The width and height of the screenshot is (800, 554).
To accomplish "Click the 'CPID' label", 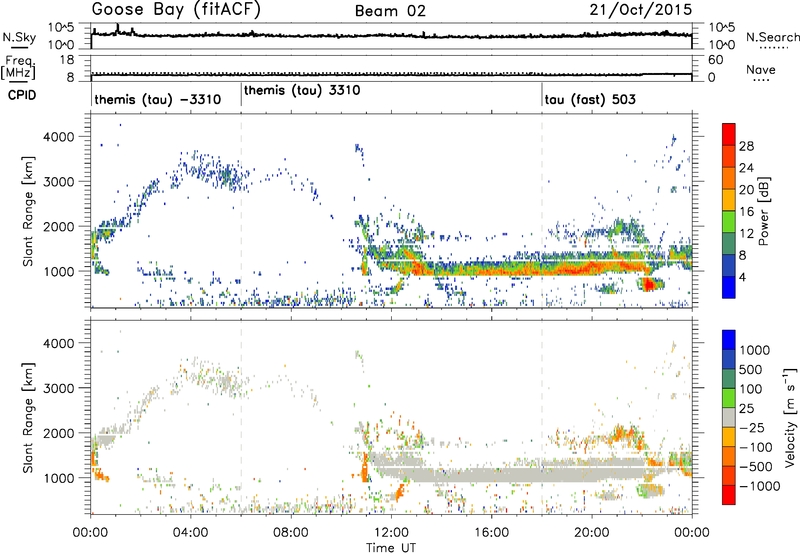I will (x=22, y=95).
